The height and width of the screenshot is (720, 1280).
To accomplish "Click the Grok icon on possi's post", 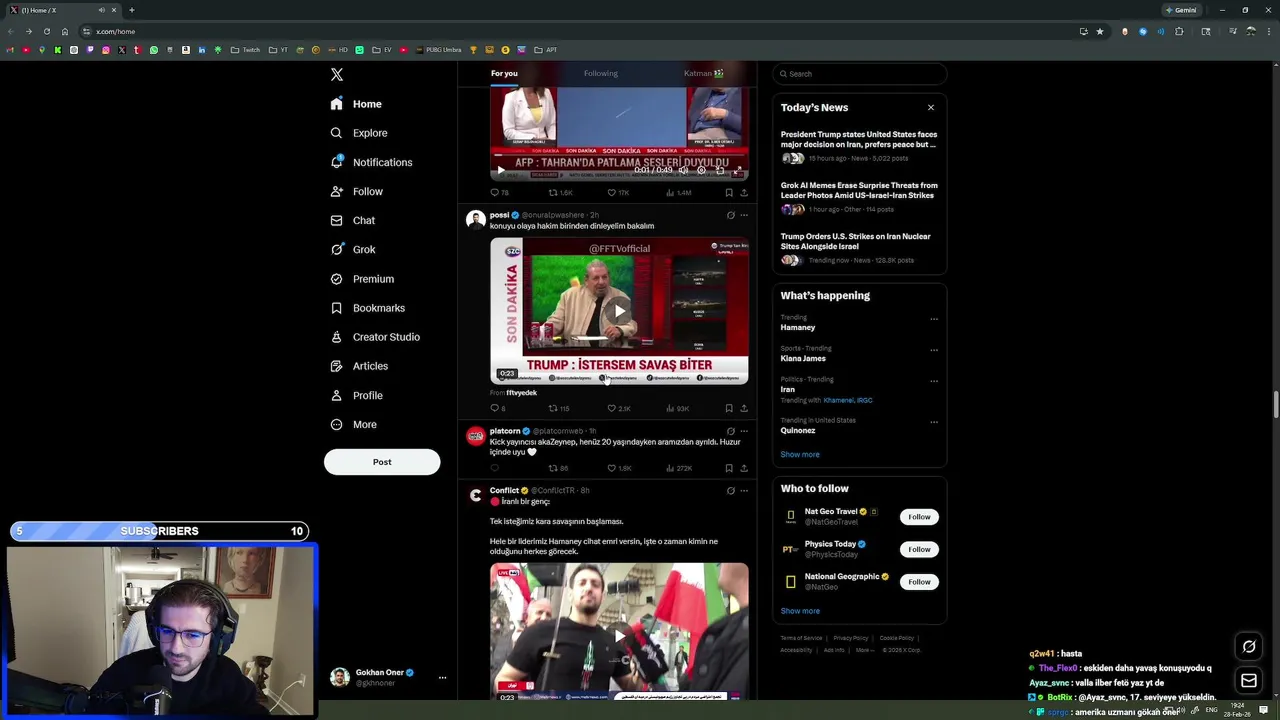I will 730,215.
